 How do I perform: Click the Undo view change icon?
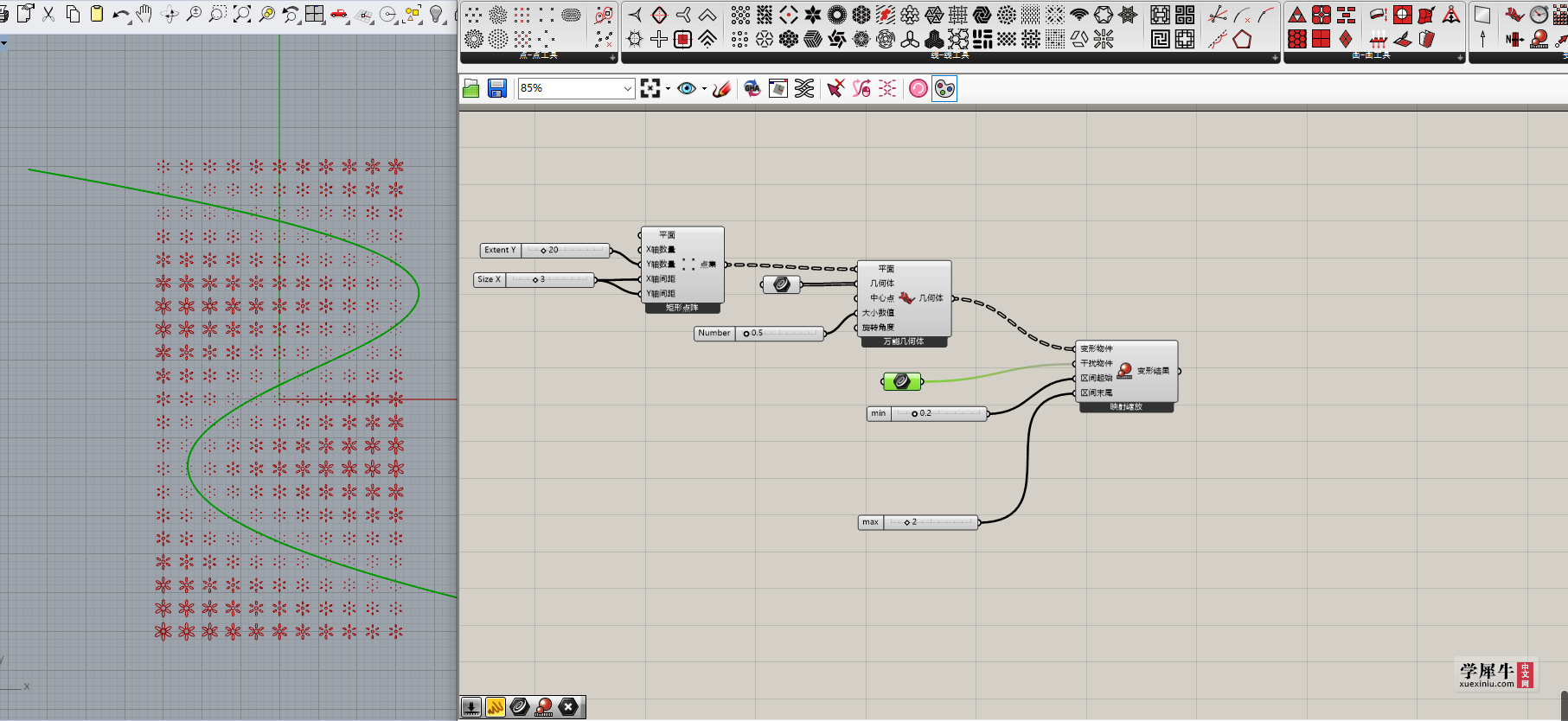[x=291, y=14]
